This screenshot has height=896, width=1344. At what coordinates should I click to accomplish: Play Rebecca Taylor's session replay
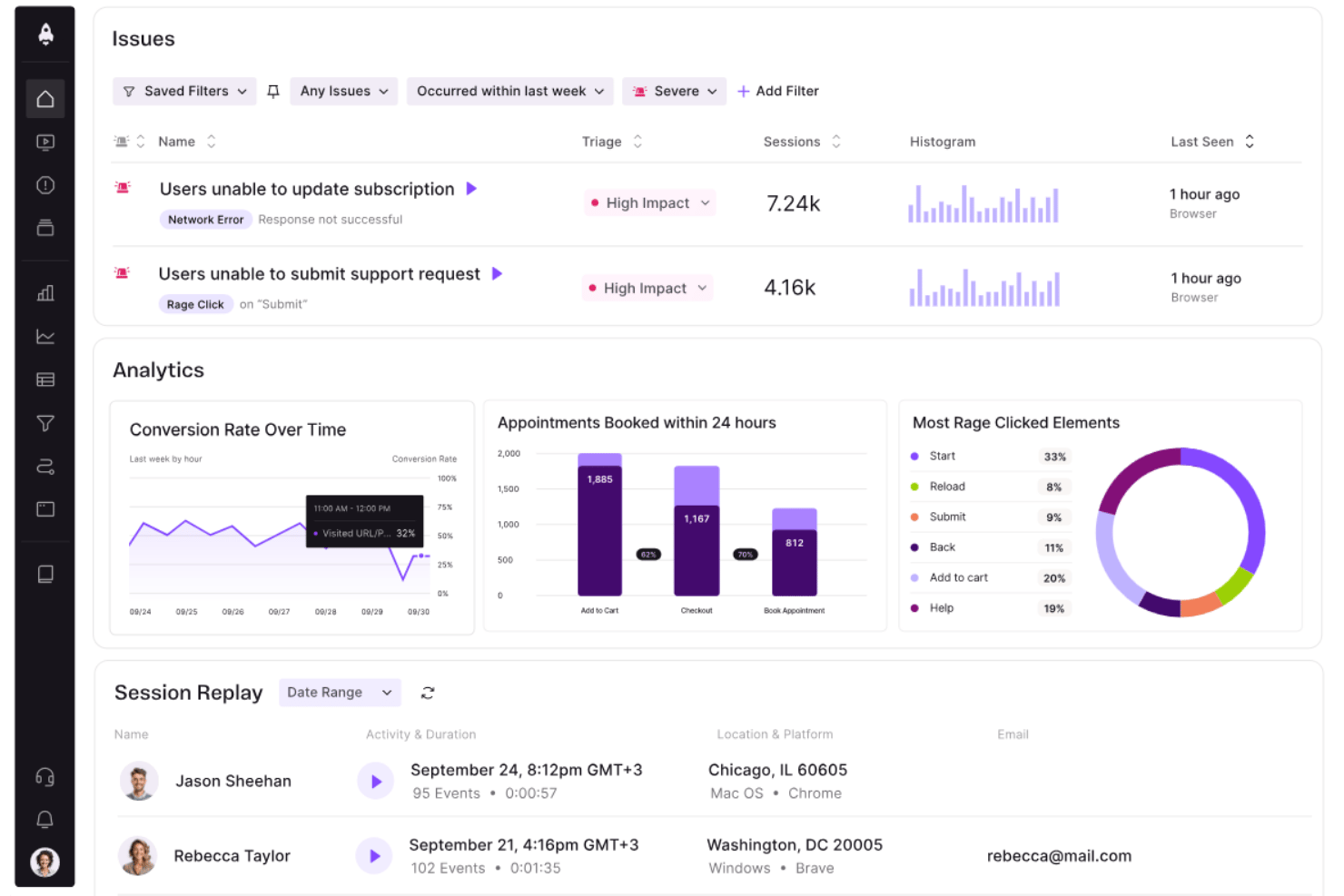click(374, 856)
